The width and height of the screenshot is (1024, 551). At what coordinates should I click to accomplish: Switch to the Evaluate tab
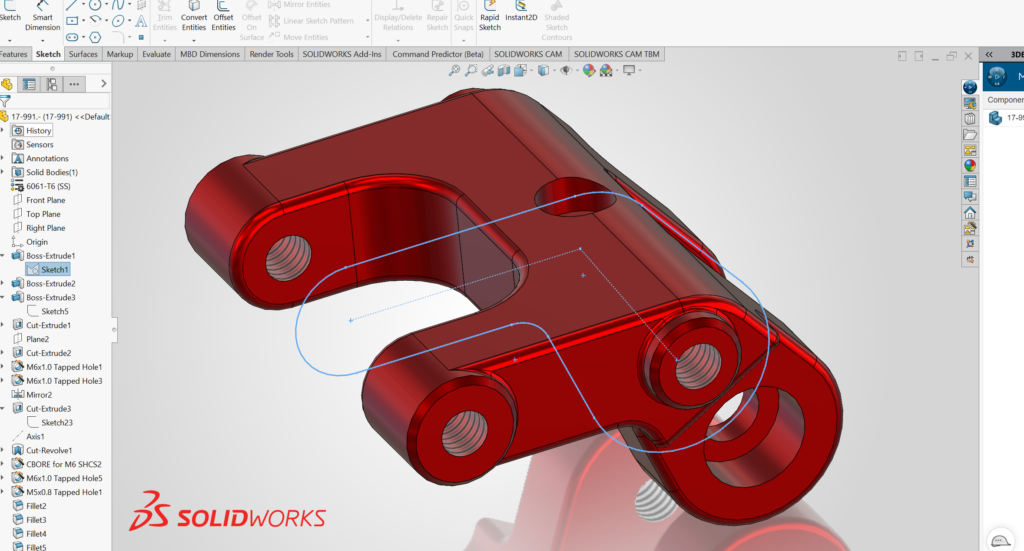click(157, 54)
